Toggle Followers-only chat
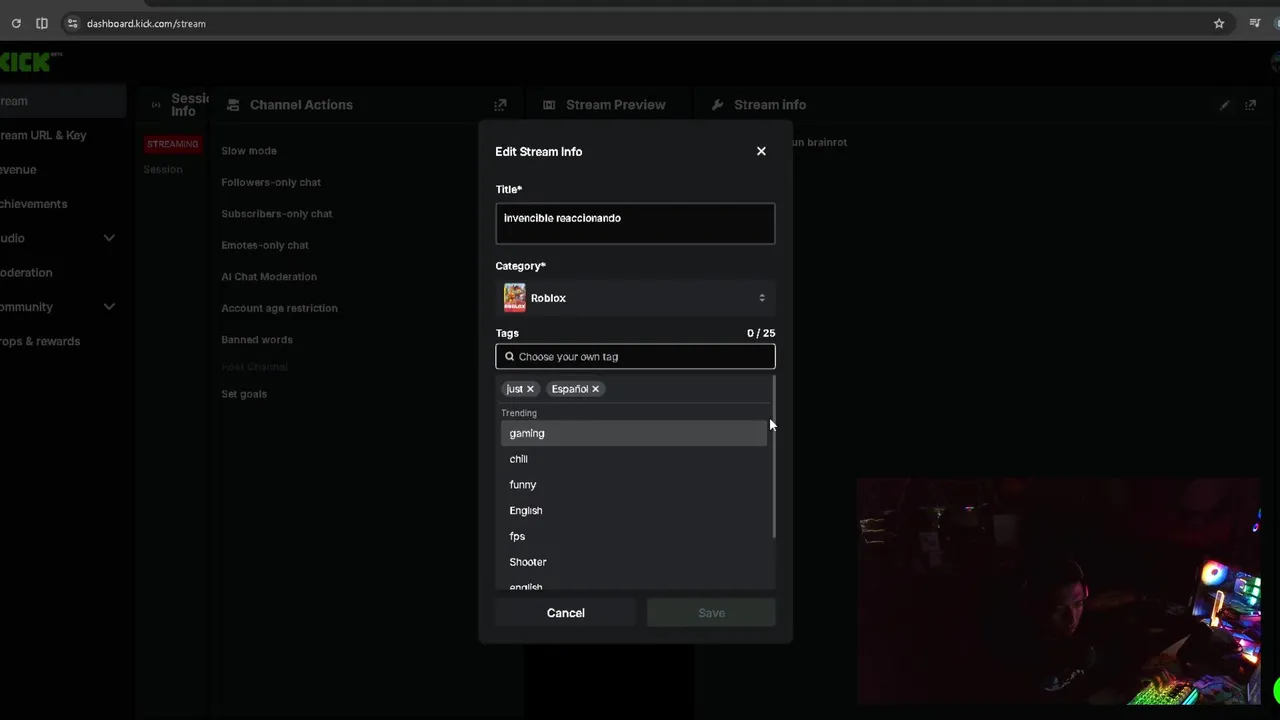The width and height of the screenshot is (1280, 720). coord(271,182)
